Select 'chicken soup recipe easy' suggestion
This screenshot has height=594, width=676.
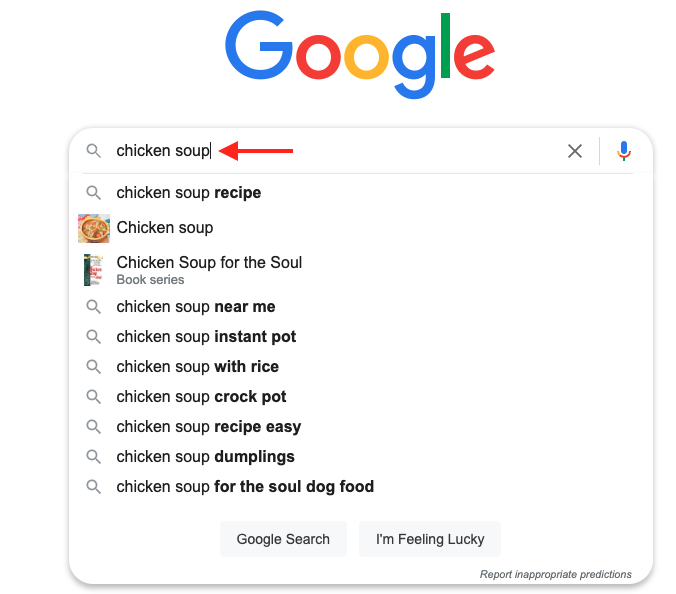[x=209, y=427]
